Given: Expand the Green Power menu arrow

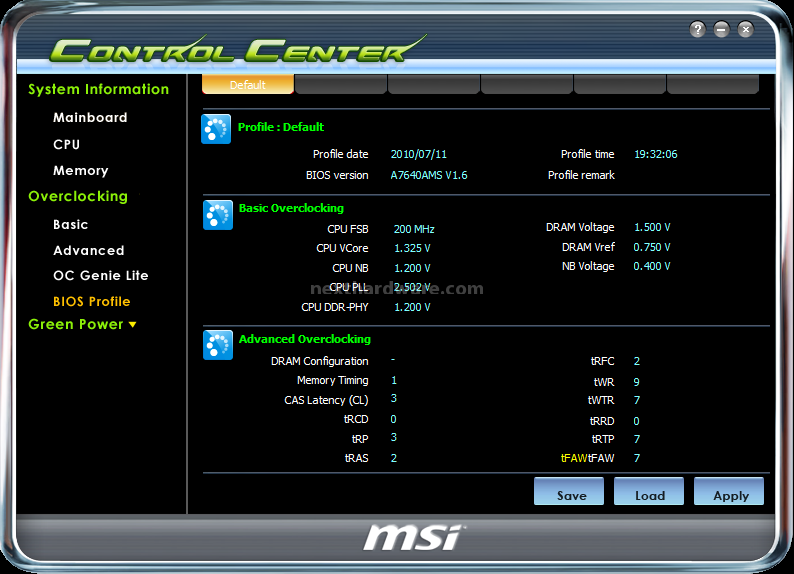Looking at the screenshot, I should (133, 324).
